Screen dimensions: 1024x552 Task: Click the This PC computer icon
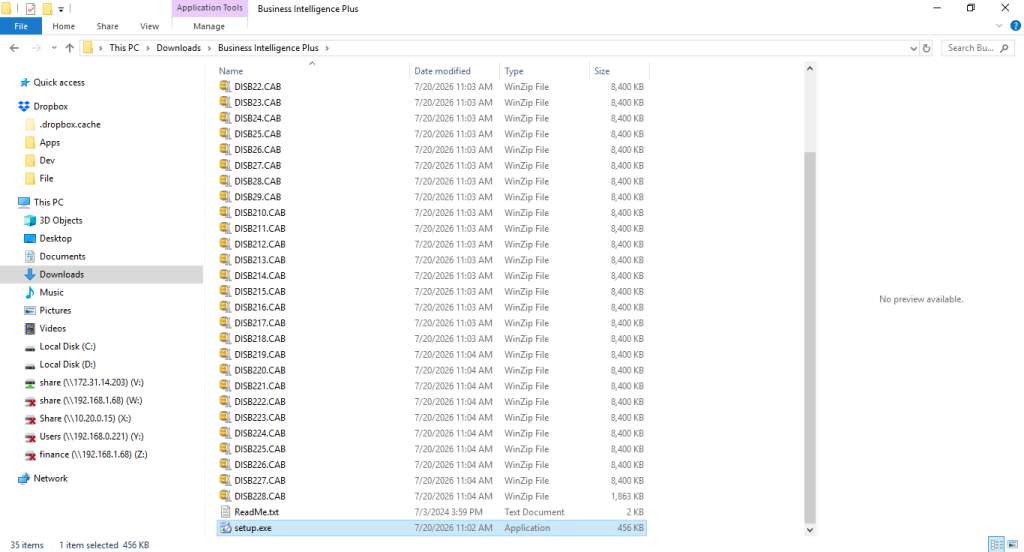pos(24,202)
